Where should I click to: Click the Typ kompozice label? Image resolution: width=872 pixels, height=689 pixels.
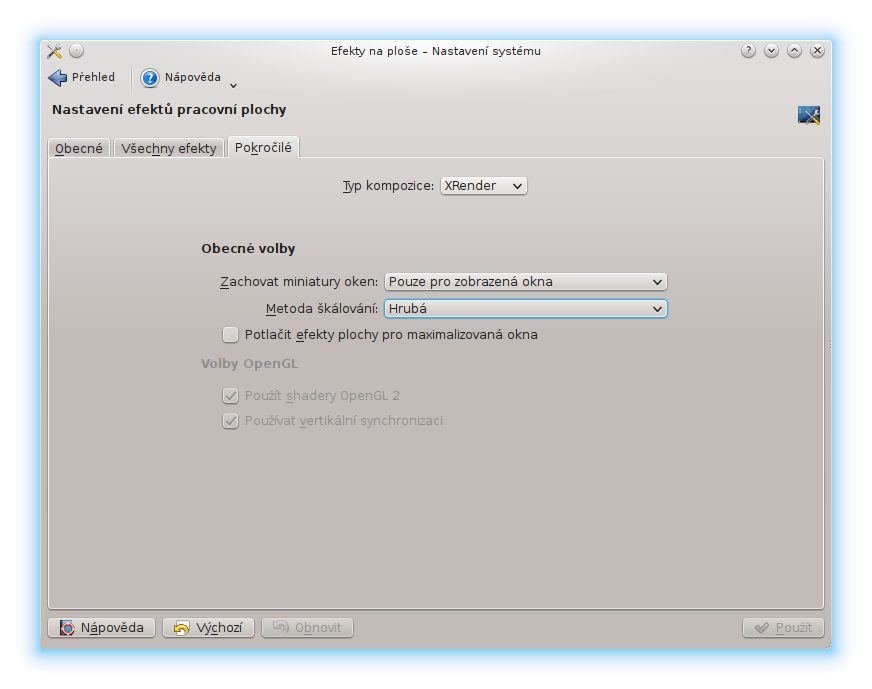click(x=388, y=186)
